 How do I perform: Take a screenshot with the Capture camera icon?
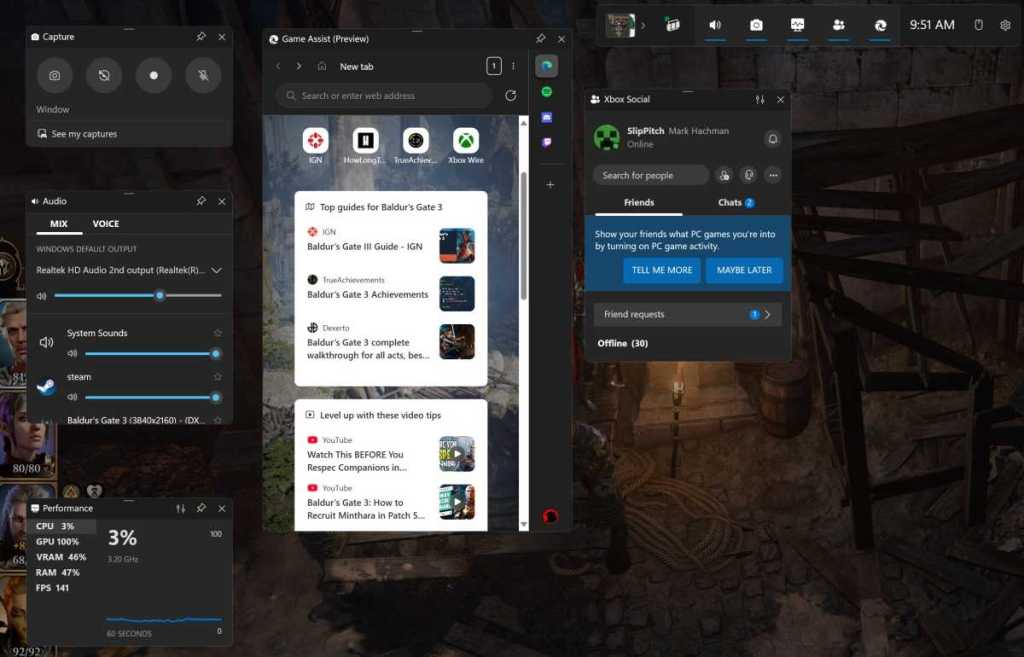54,75
